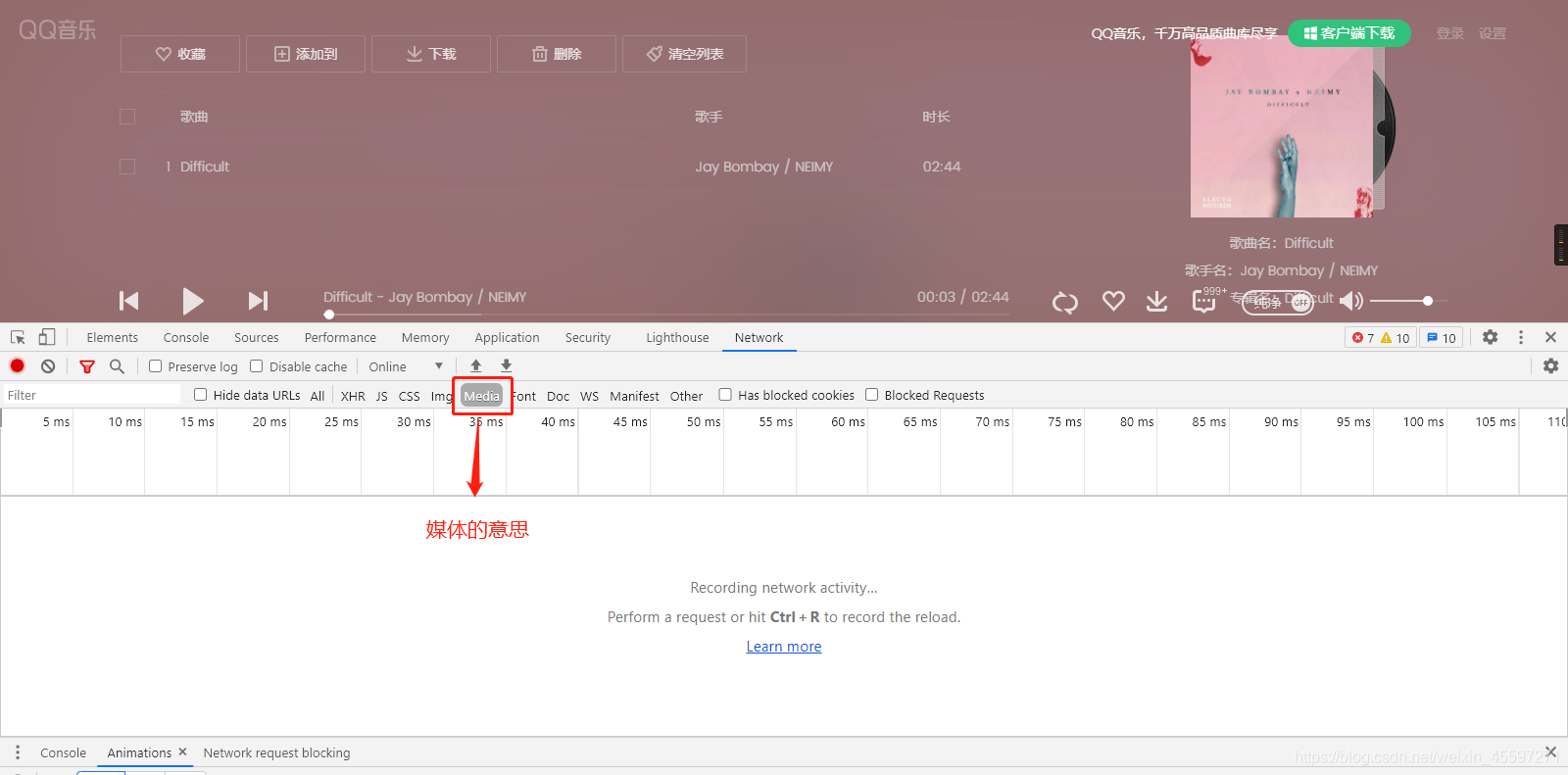Switch to the Sources tab
Screen dimensions: 1568x775
click(x=257, y=337)
